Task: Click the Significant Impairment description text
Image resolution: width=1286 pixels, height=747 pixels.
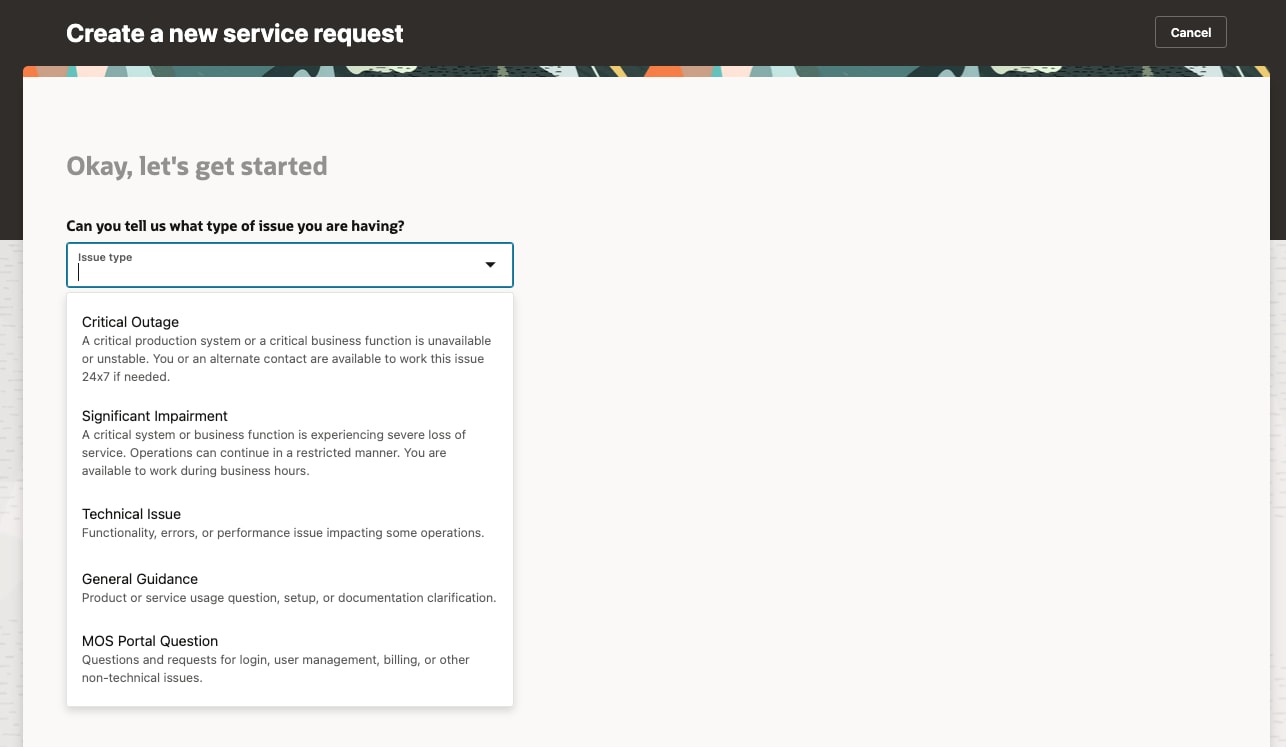Action: [x=274, y=453]
